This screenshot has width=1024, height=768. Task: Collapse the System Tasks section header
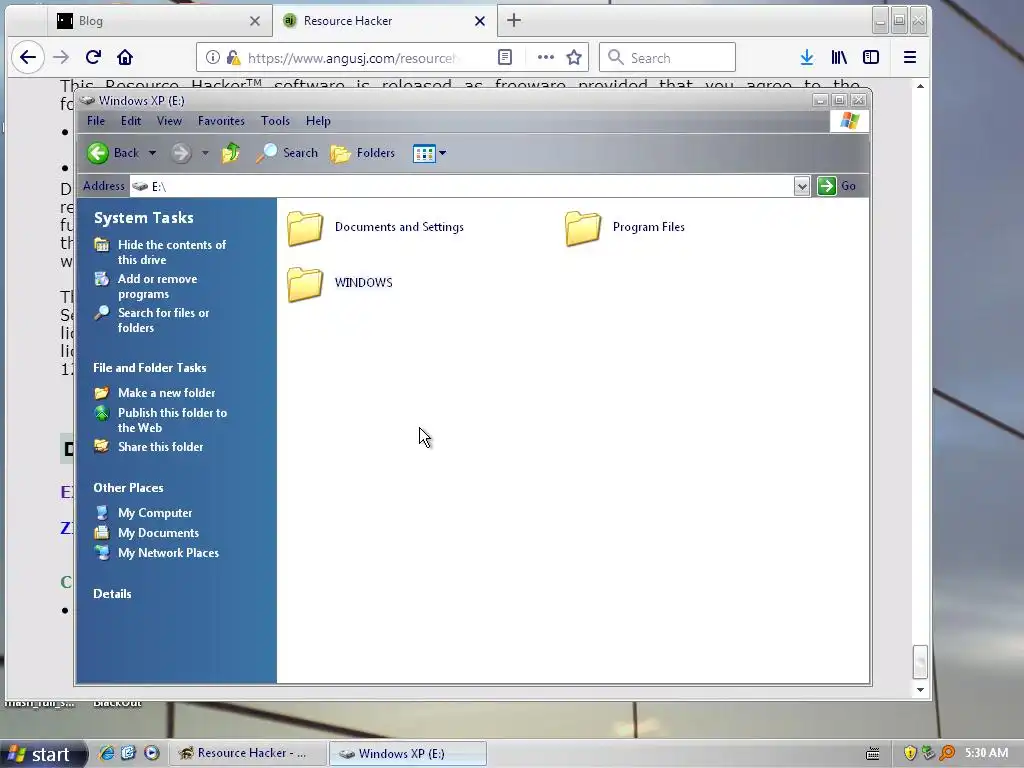144,217
